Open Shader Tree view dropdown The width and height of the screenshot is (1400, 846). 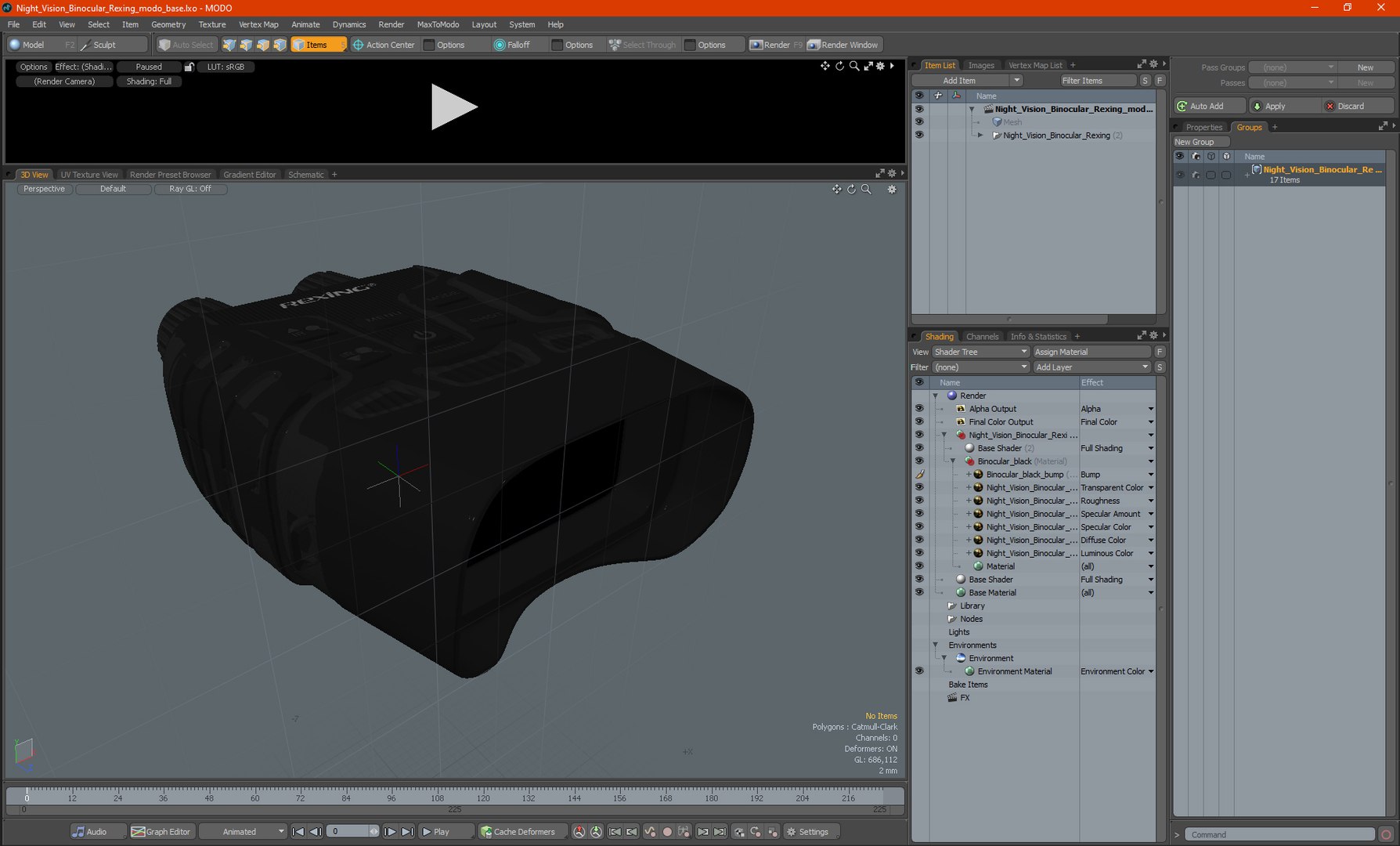coord(980,352)
